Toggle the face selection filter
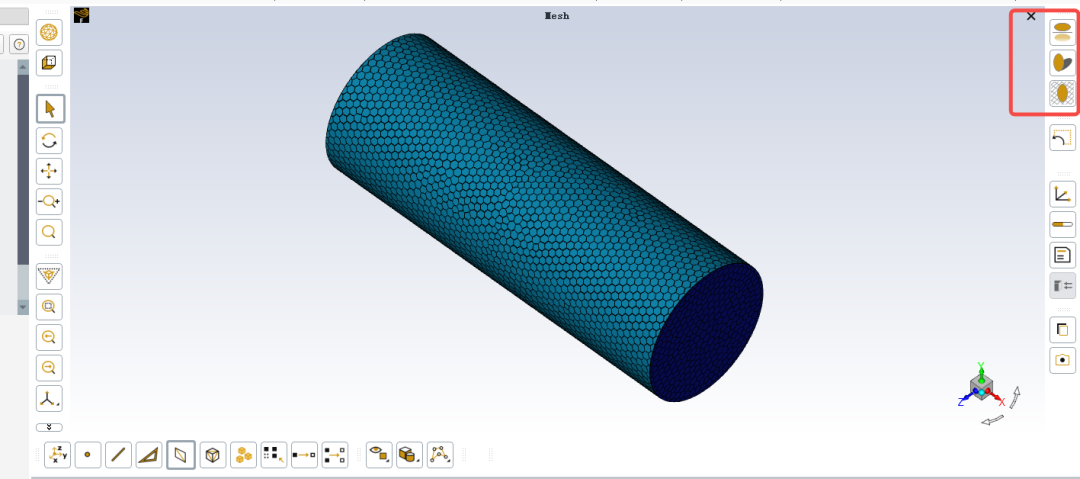Viewport: 1080px width, 479px height. pos(181,455)
